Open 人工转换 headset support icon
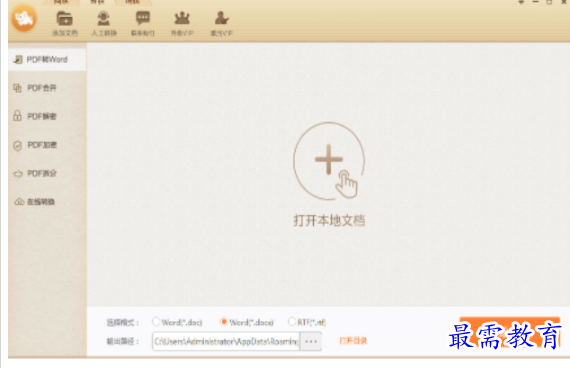Viewport: 570px width, 368px height. 104,19
